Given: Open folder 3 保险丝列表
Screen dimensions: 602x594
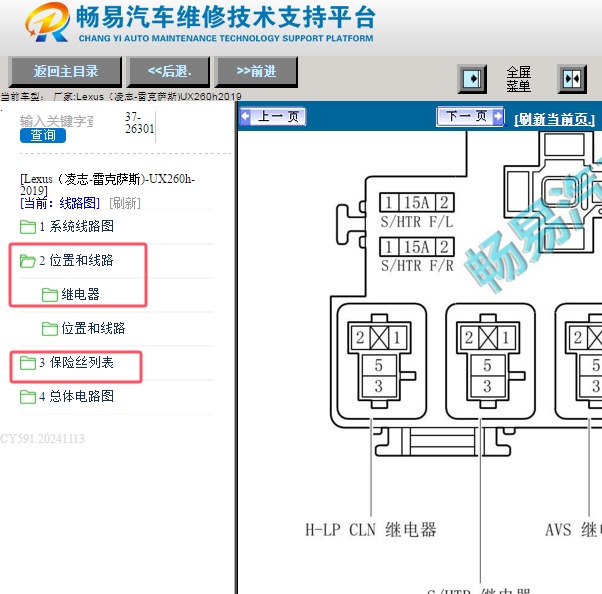Looking at the screenshot, I should [76, 362].
